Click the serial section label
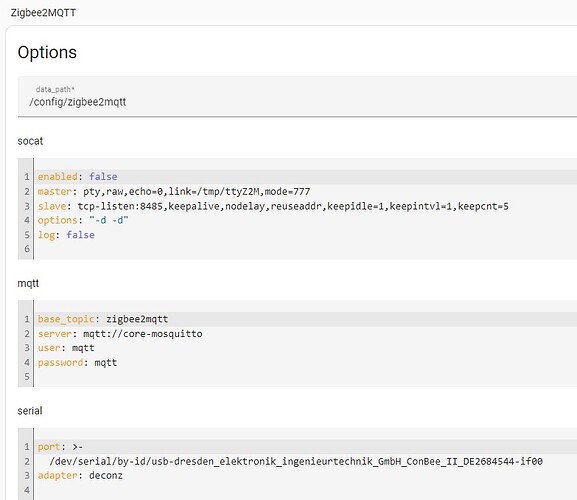The image size is (577, 500). pos(30,411)
